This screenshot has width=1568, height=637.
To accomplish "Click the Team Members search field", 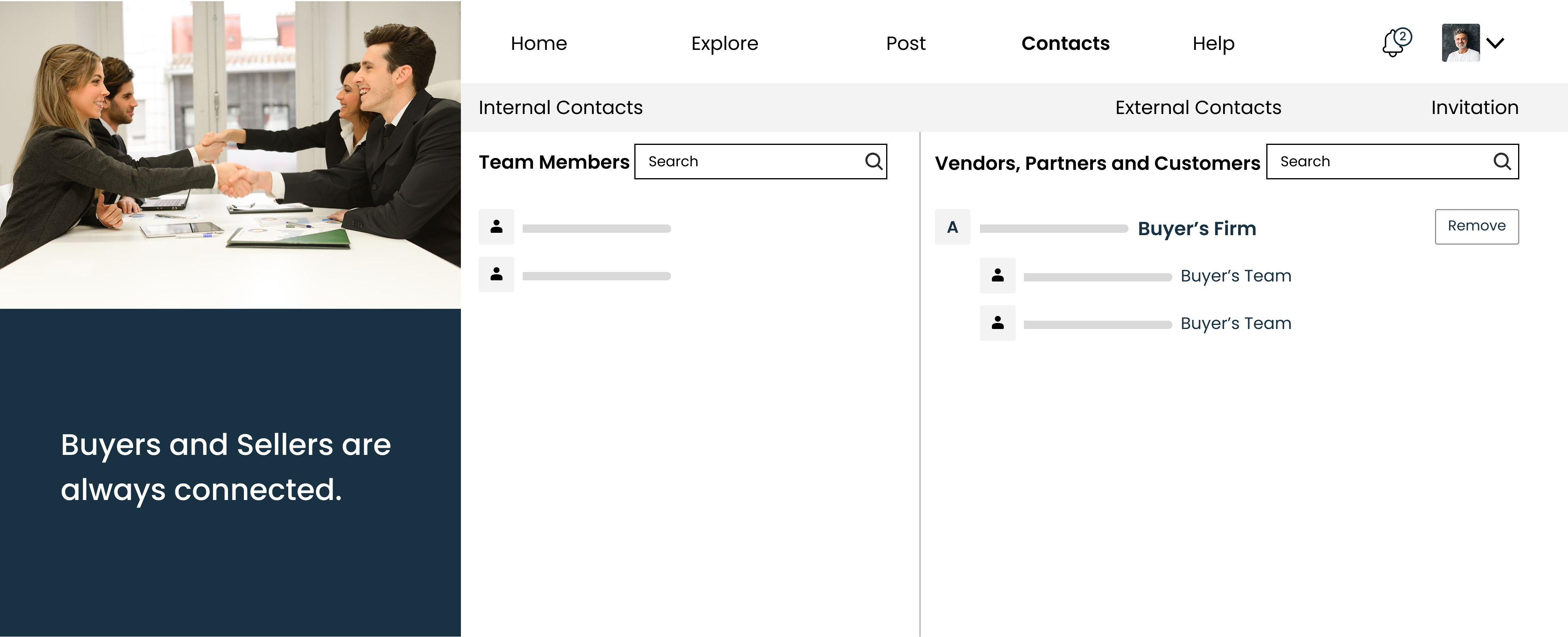I will 749,161.
